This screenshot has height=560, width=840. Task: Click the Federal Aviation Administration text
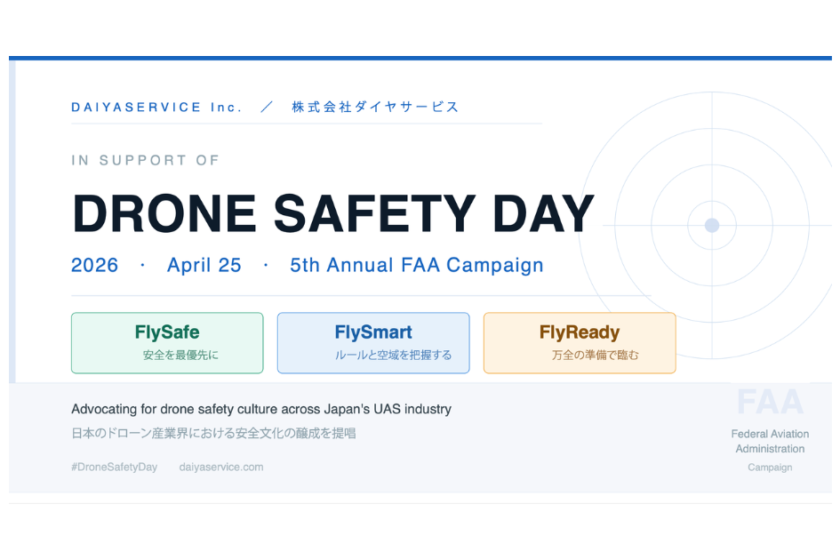(x=769, y=441)
